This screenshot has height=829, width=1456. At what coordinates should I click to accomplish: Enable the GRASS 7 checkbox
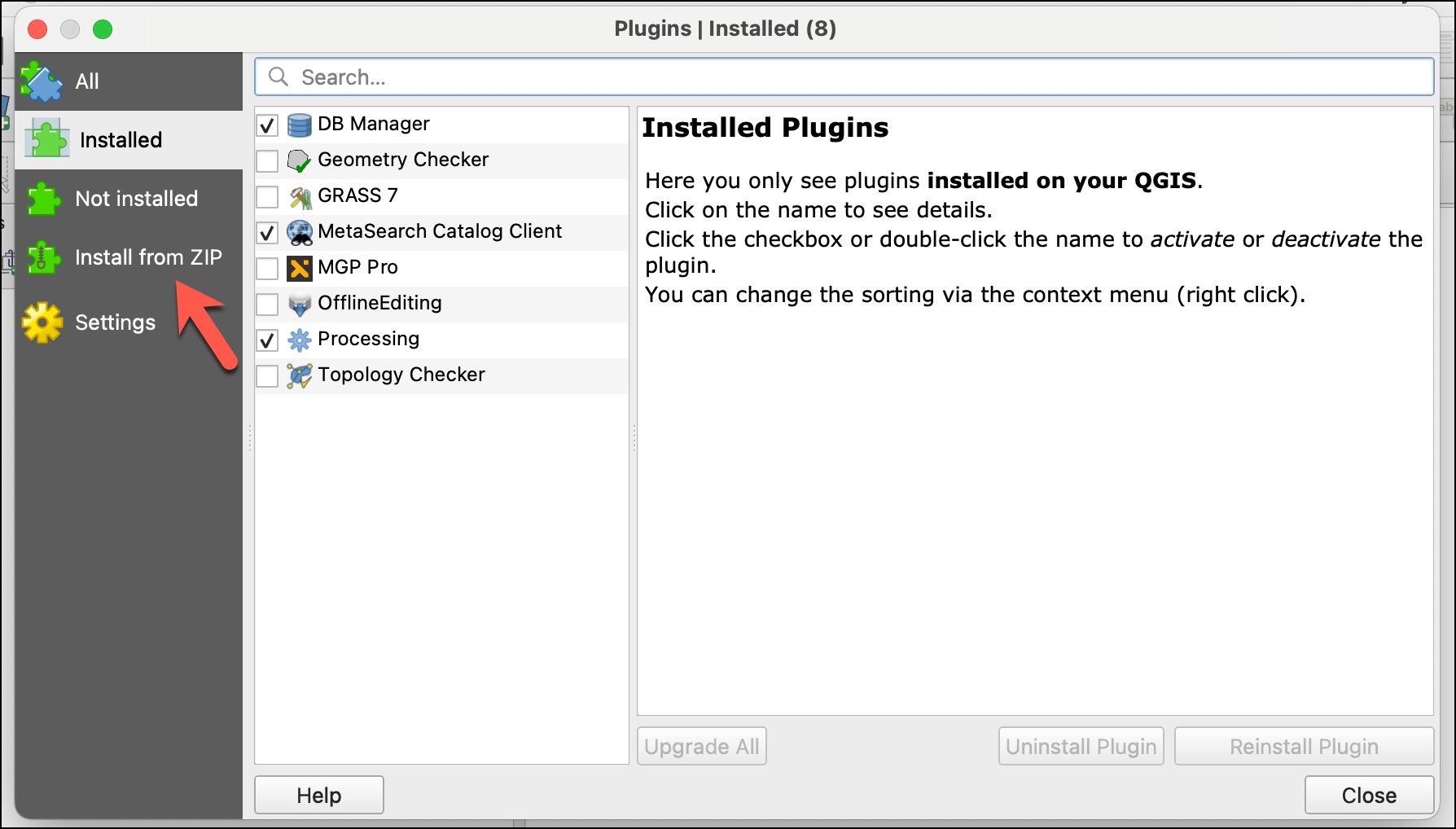(x=267, y=197)
